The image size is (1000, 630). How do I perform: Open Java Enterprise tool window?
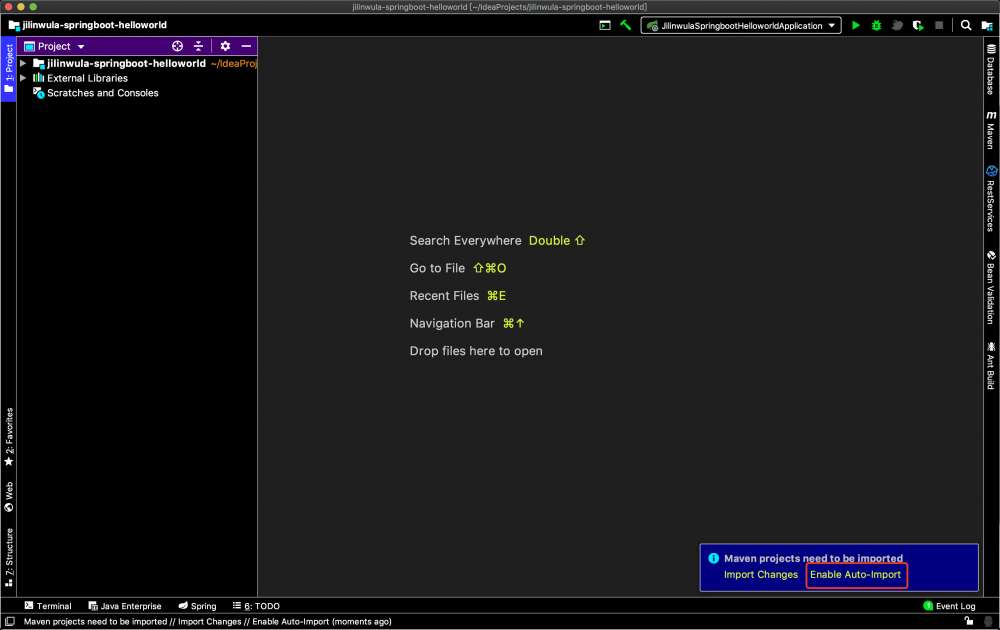click(125, 606)
